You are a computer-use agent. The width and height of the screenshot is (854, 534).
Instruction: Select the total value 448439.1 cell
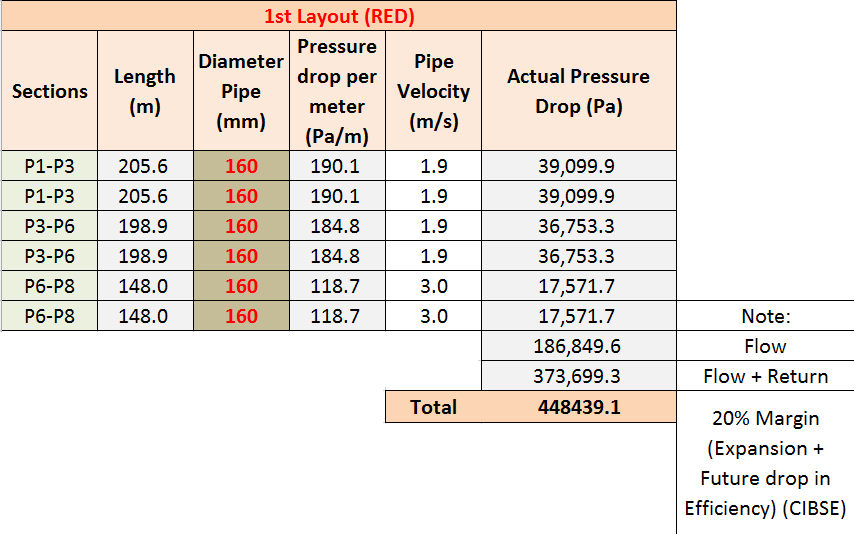(578, 407)
